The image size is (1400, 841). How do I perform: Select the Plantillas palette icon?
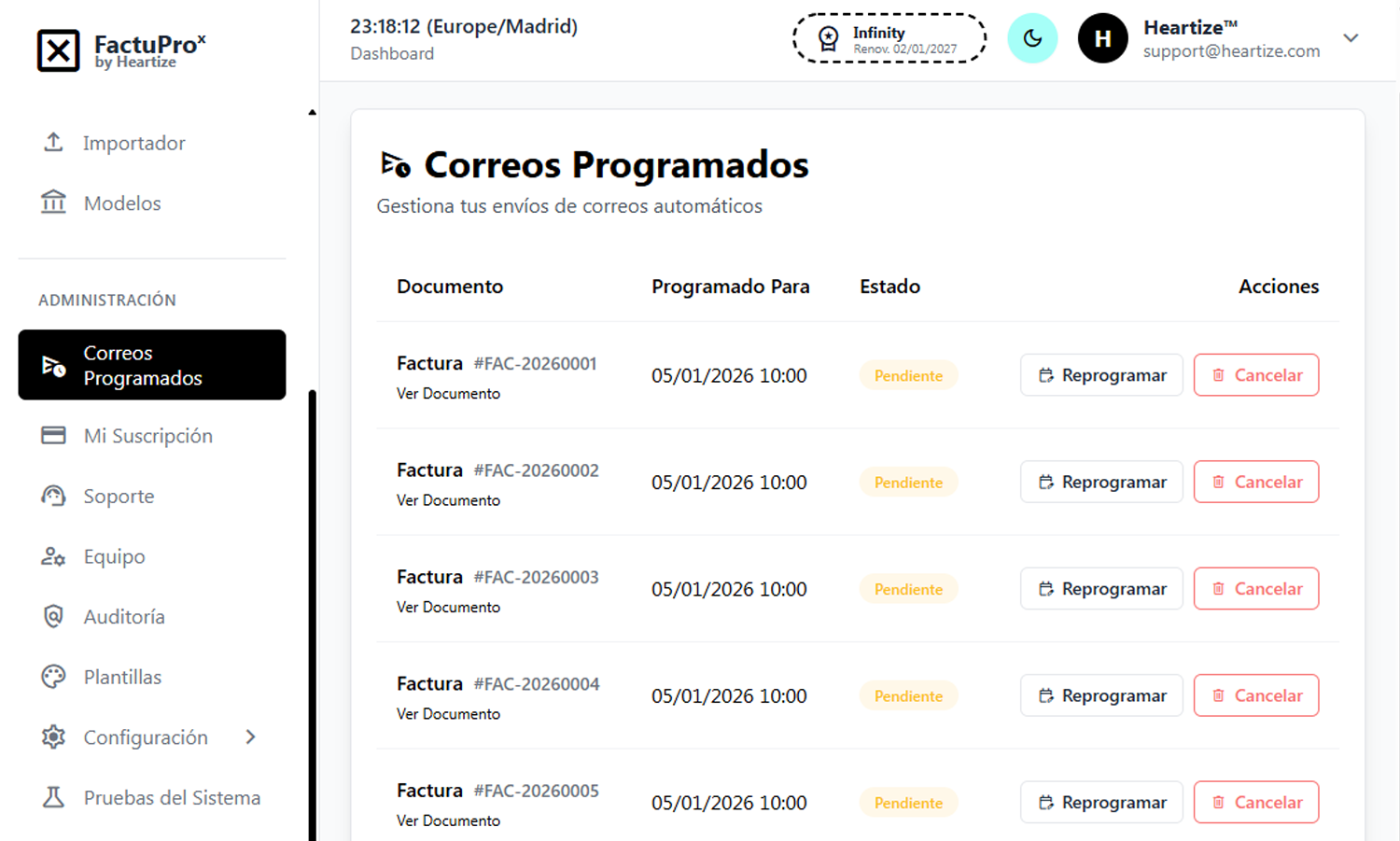[54, 676]
